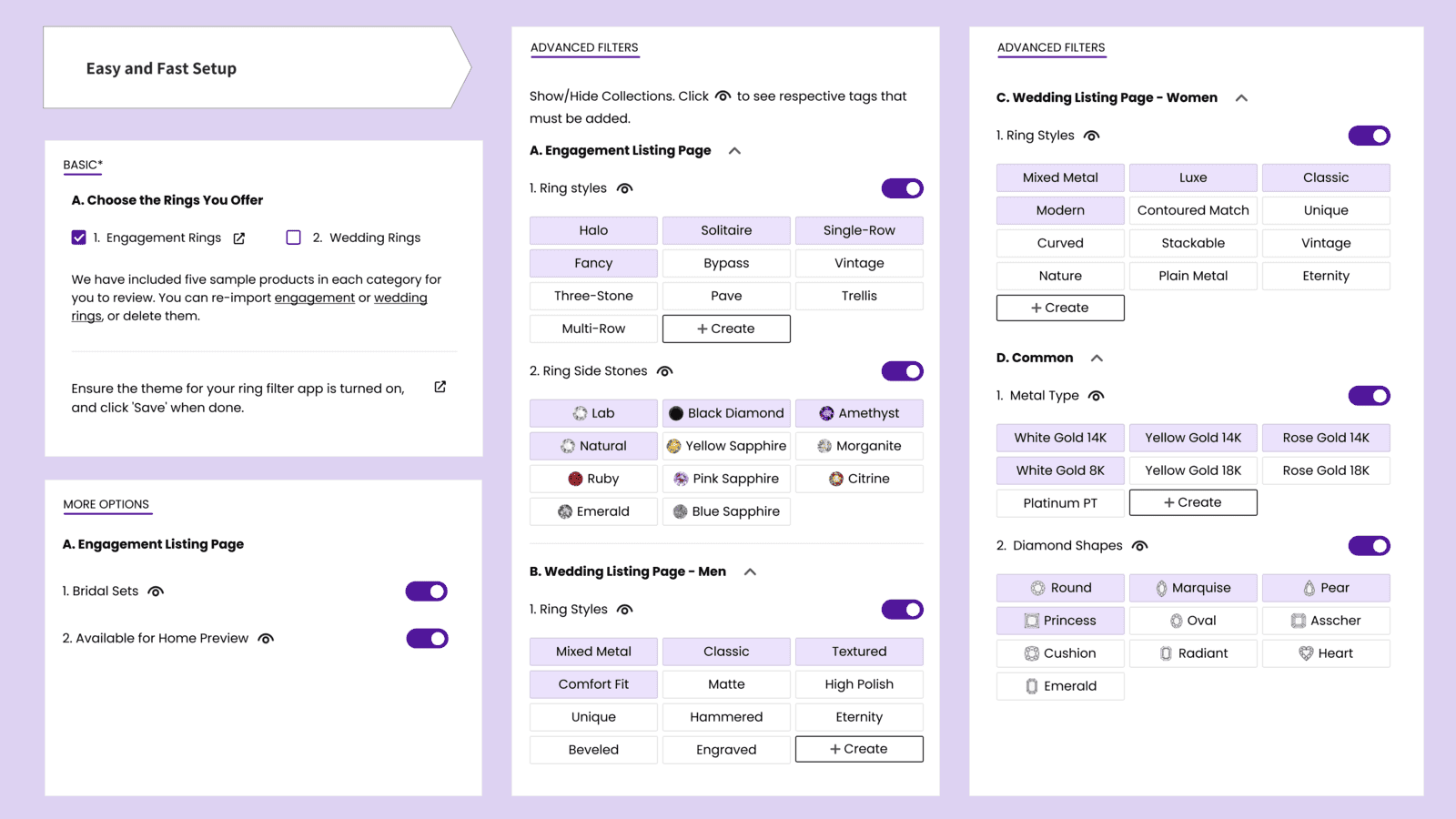Open external link next to Engagement Rings
The height and width of the screenshot is (819, 1456).
239,238
